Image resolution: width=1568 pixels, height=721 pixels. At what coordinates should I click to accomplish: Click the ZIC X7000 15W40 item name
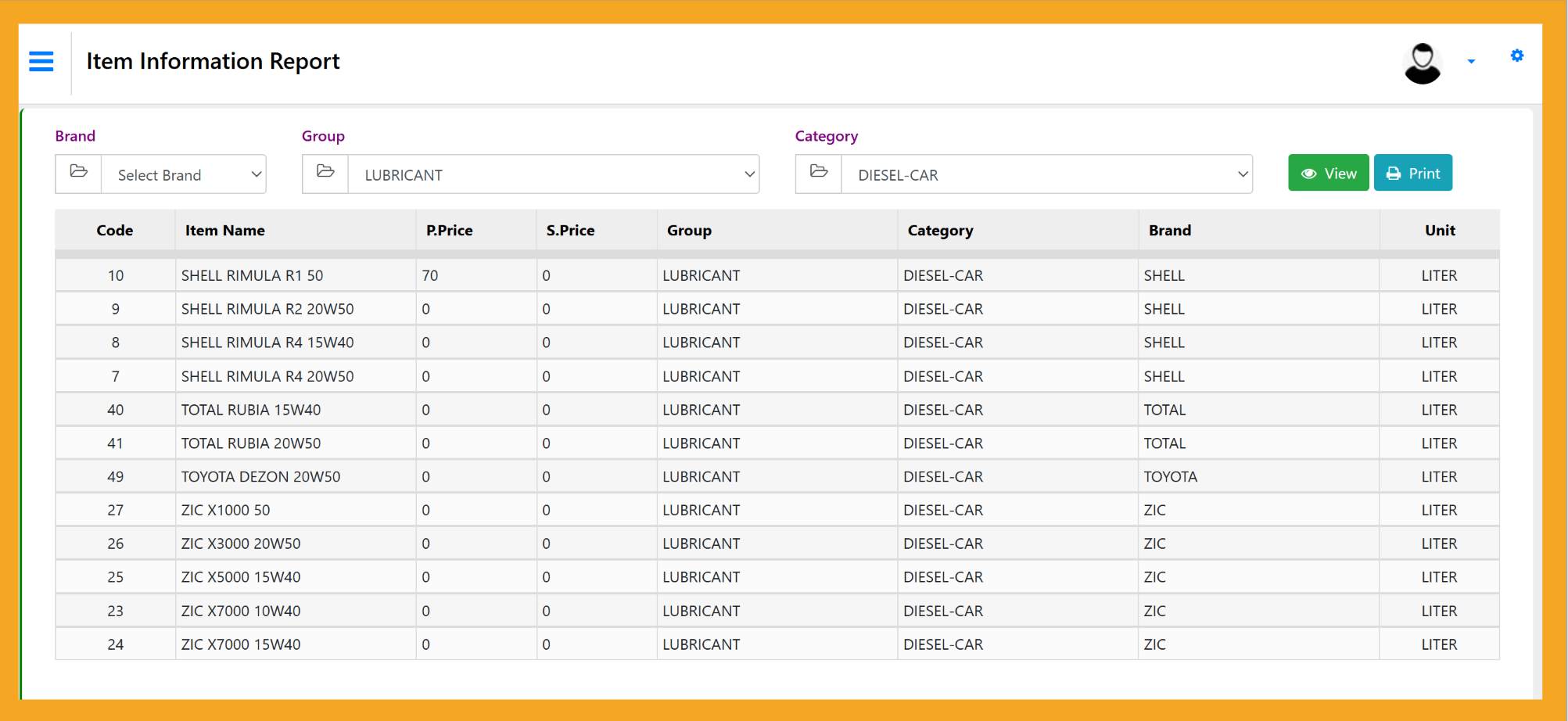pyautogui.click(x=241, y=644)
